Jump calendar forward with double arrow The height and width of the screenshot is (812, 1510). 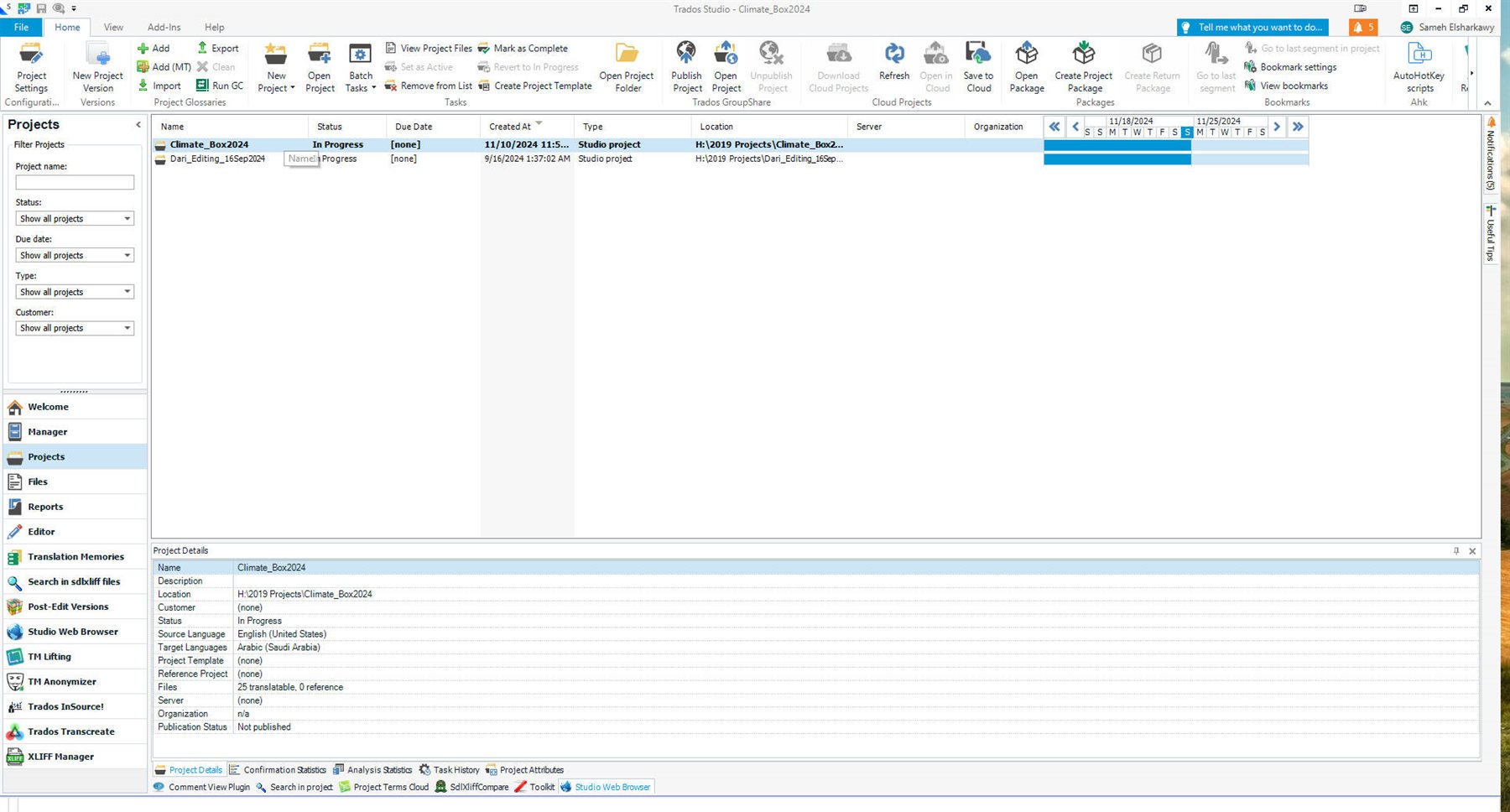coord(1298,127)
